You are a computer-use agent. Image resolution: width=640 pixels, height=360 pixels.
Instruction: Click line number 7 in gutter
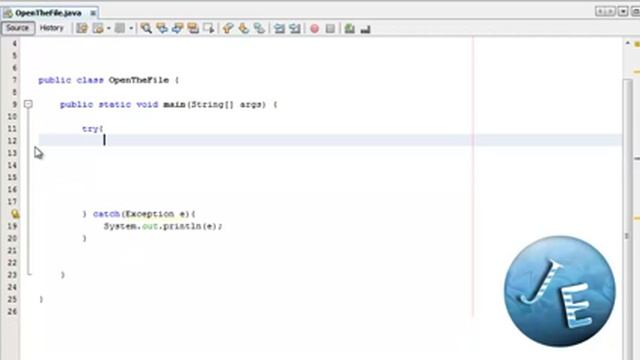[x=14, y=80]
